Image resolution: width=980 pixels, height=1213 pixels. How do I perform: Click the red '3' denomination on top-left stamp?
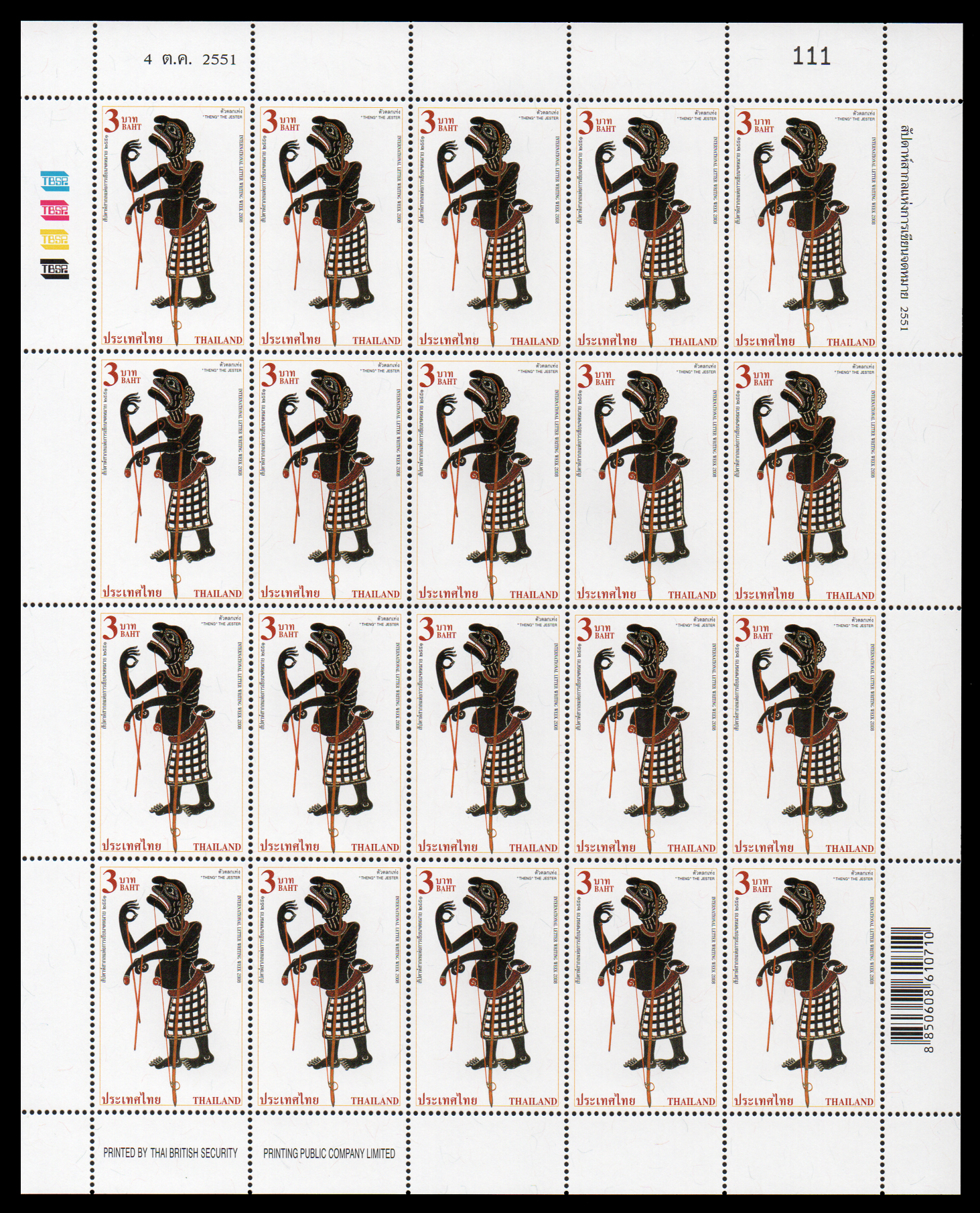(x=110, y=123)
